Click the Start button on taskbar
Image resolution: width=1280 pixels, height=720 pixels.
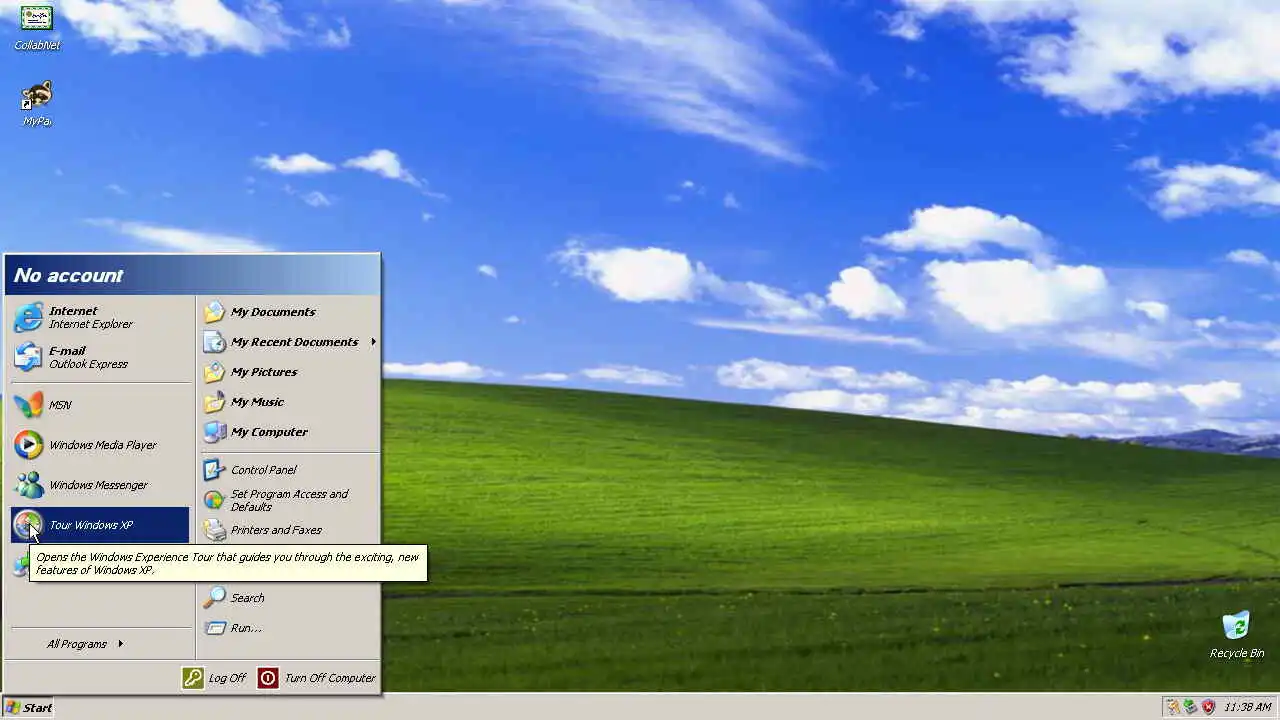pos(28,707)
